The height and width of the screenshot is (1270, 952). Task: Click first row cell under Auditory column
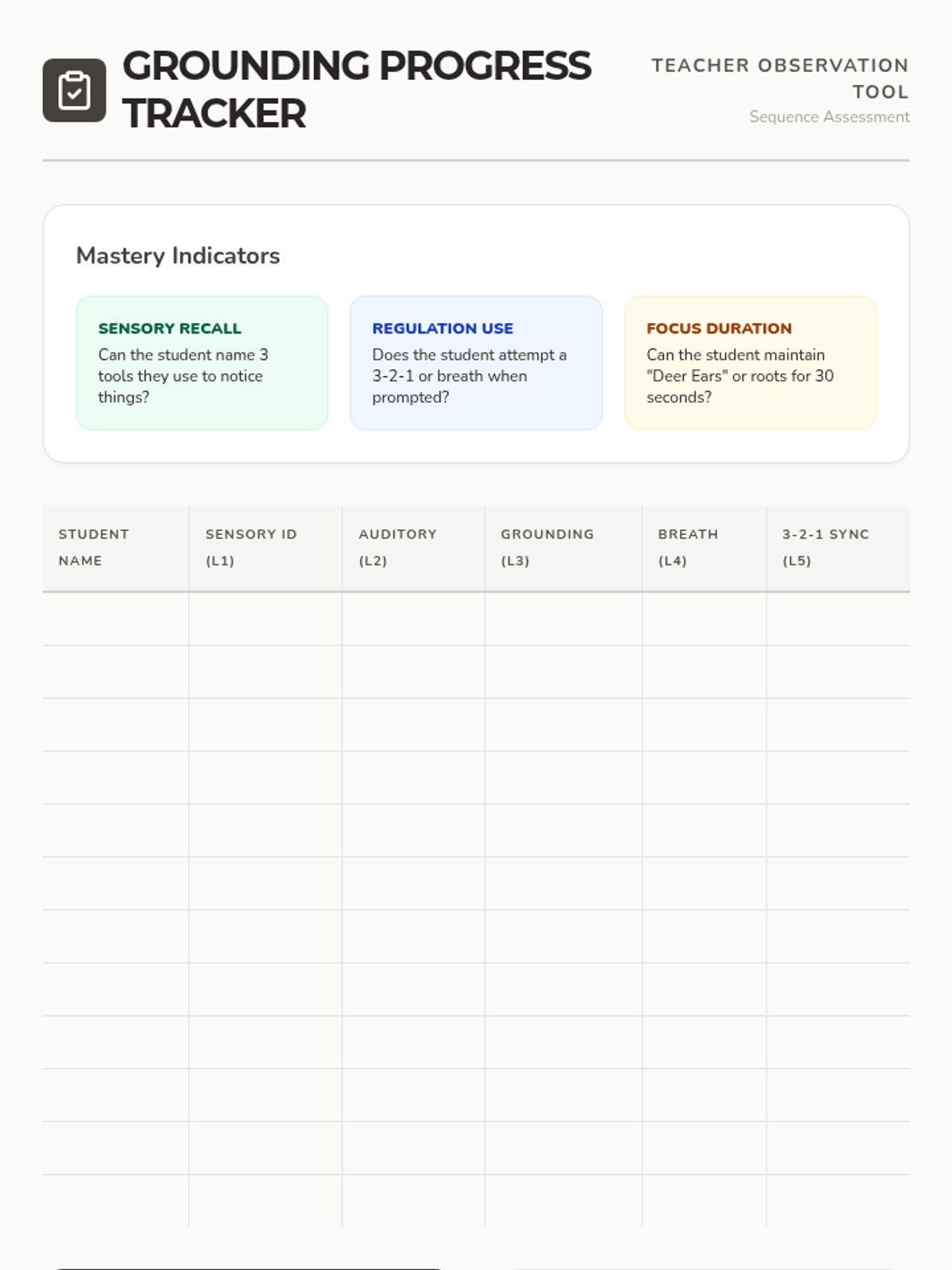point(413,619)
